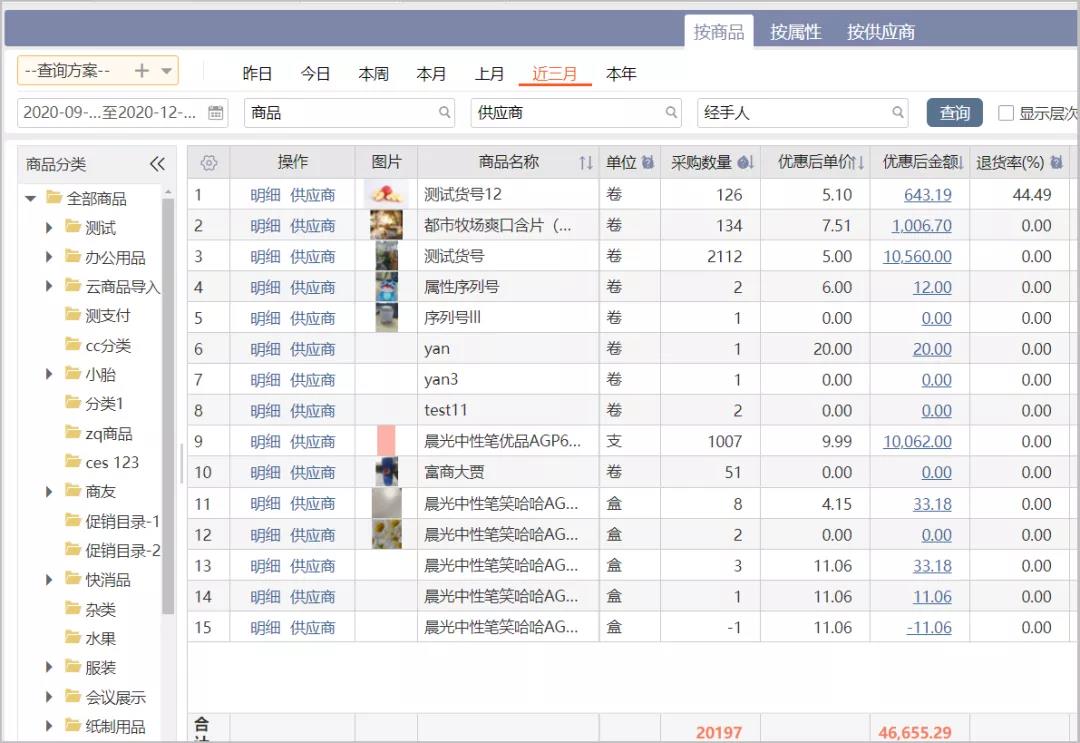Image resolution: width=1080 pixels, height=743 pixels.
Task: Enable the 显示层次 checkbox
Action: tap(1006, 113)
